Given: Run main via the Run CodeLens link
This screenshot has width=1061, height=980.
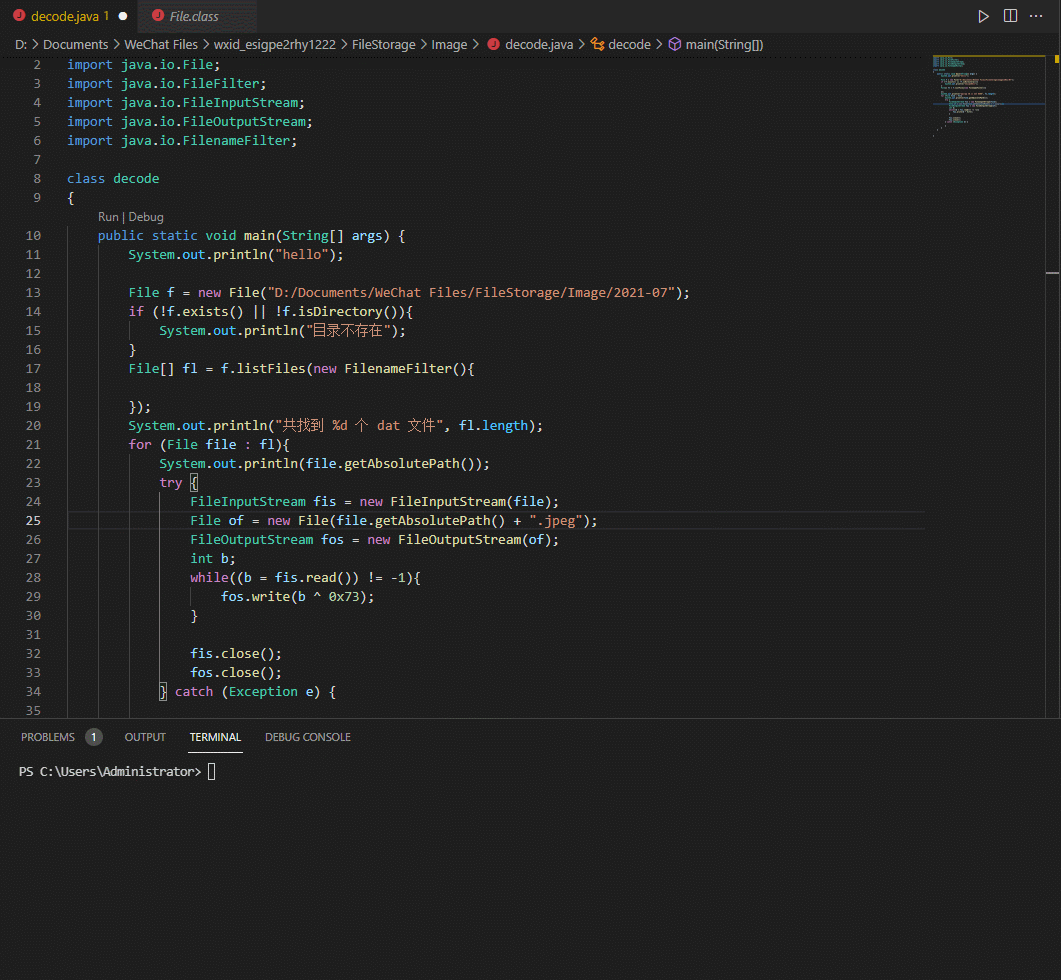Looking at the screenshot, I should [108, 216].
